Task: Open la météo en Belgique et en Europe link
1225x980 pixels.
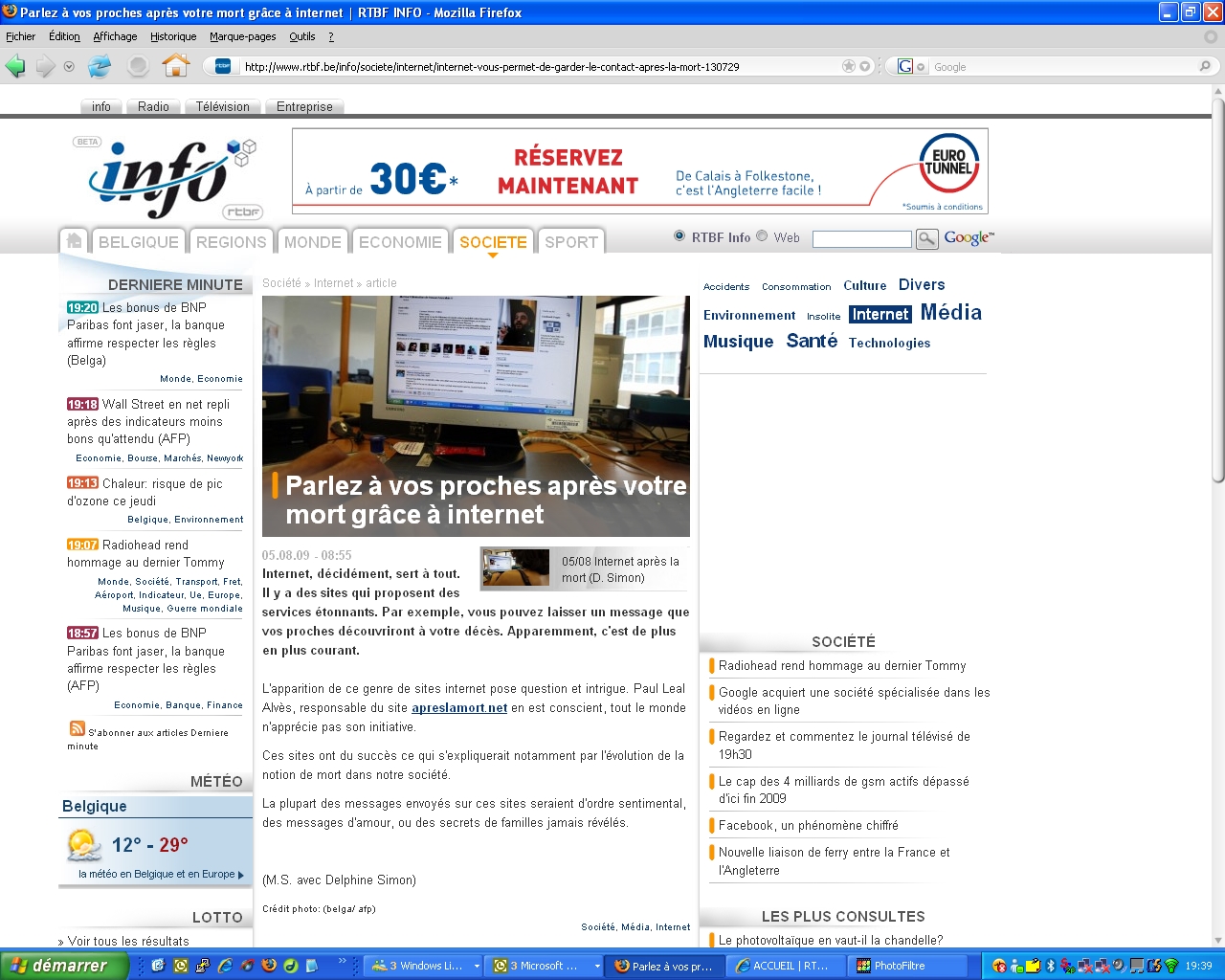Action: pos(161,874)
